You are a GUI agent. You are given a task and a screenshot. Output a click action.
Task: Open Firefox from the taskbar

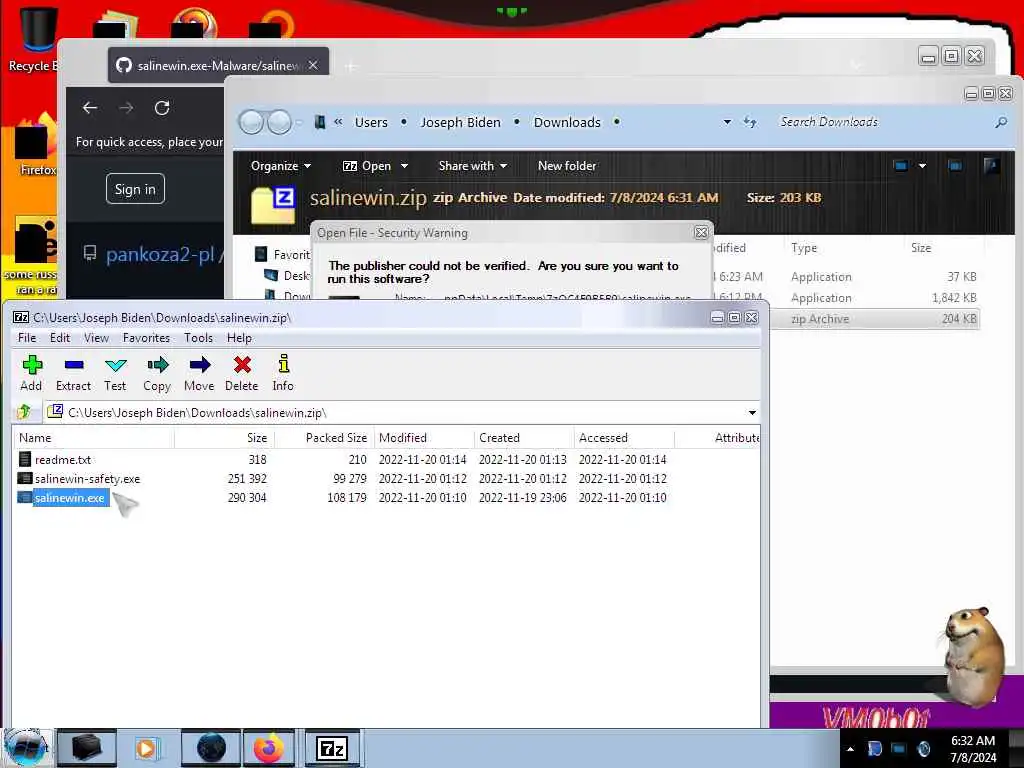(269, 748)
